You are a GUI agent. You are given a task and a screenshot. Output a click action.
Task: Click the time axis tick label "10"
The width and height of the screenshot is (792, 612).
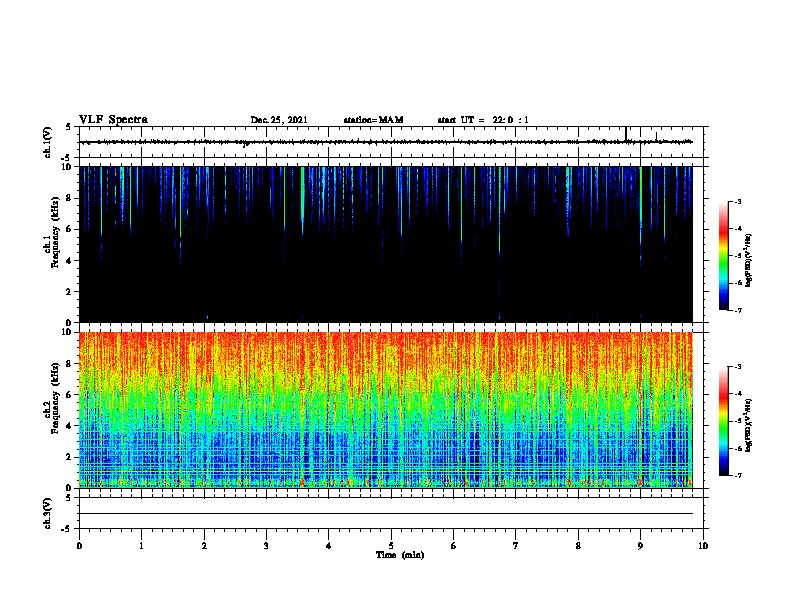(703, 546)
